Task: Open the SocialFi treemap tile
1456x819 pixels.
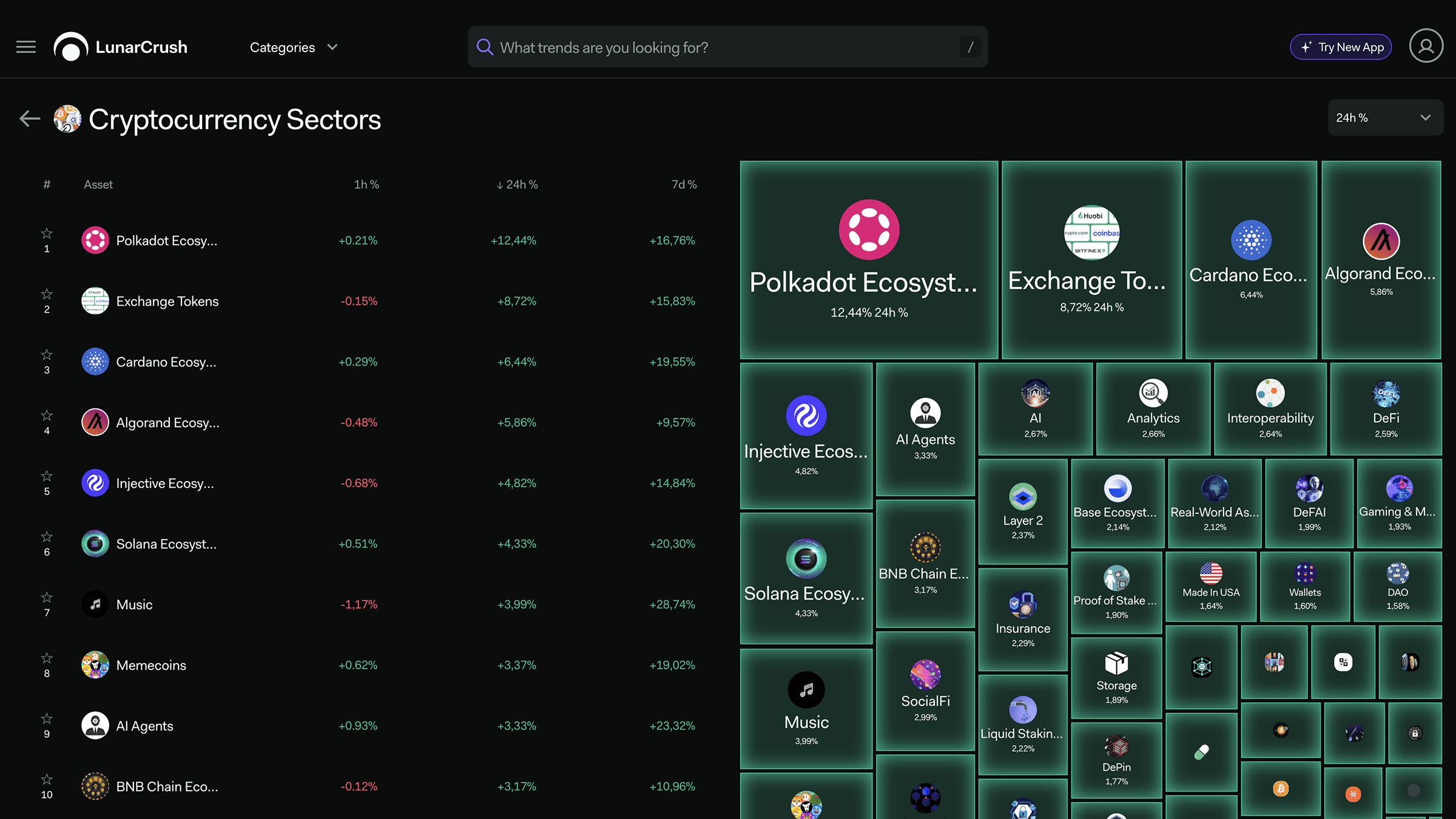Action: click(x=925, y=691)
